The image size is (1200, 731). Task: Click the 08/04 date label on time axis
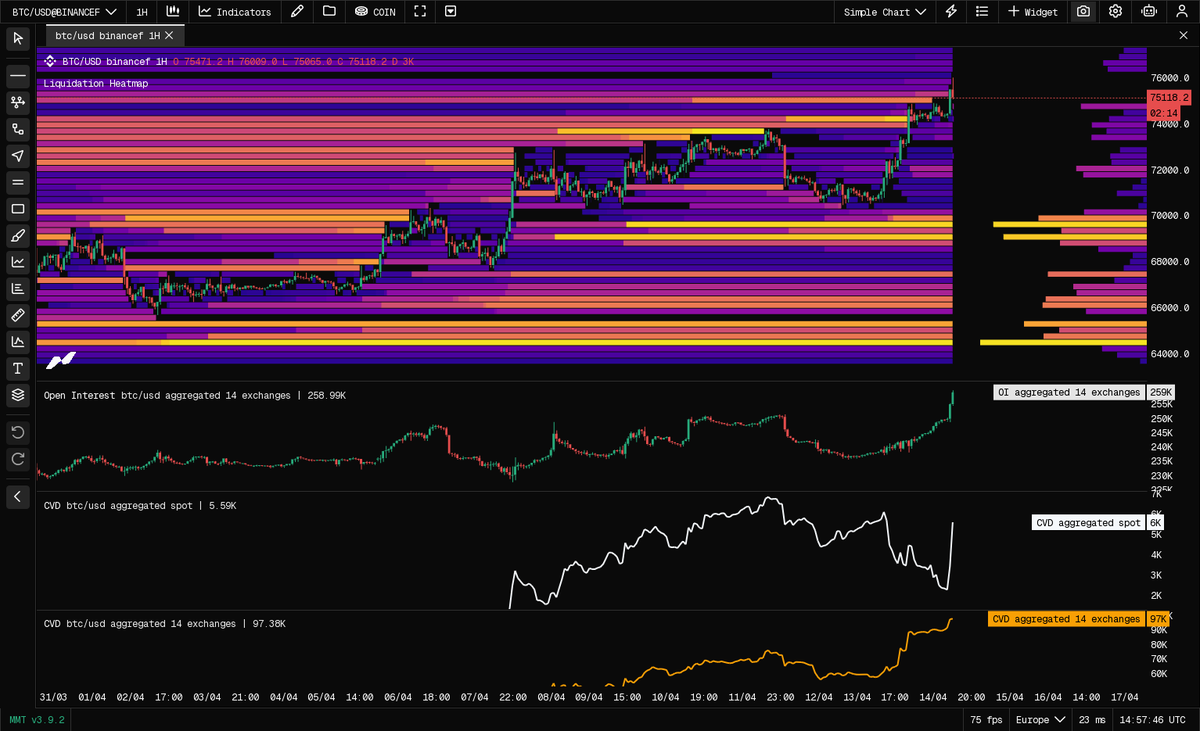552,697
